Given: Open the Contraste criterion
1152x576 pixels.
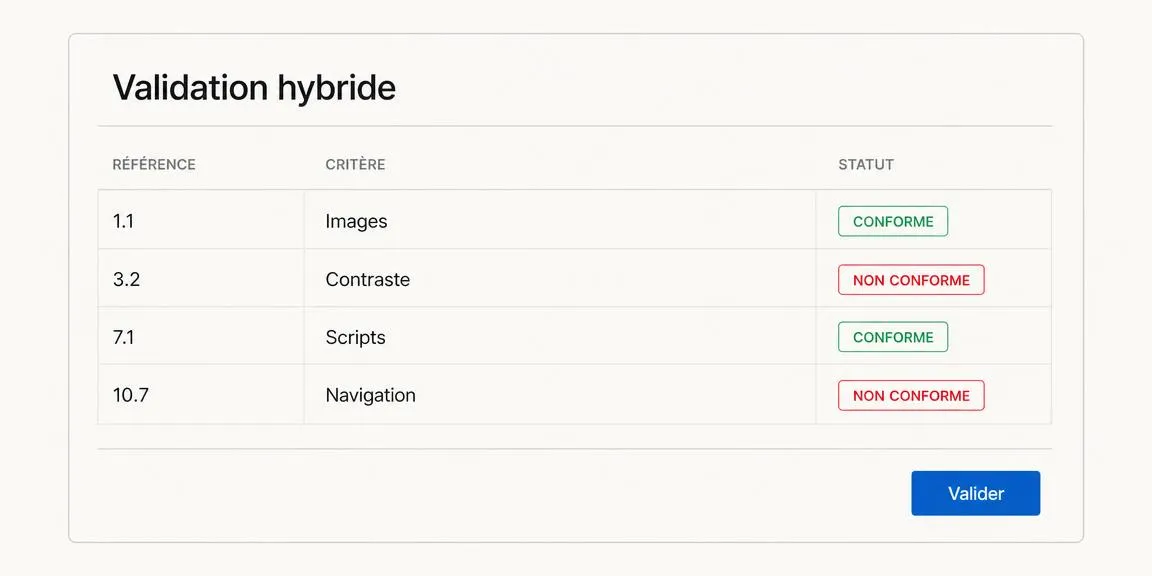Looking at the screenshot, I should 367,279.
